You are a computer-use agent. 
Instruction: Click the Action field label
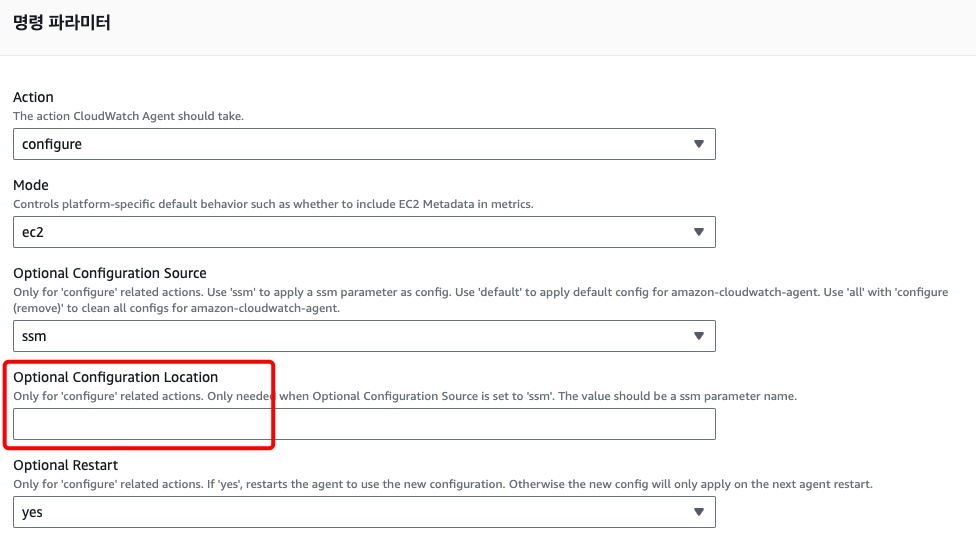tap(33, 97)
